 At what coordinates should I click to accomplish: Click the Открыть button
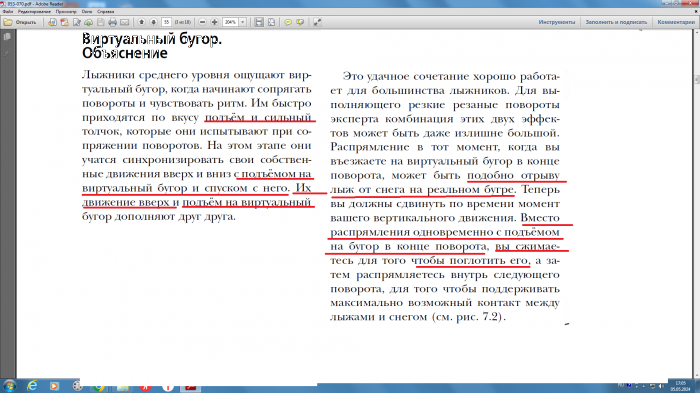coord(21,22)
